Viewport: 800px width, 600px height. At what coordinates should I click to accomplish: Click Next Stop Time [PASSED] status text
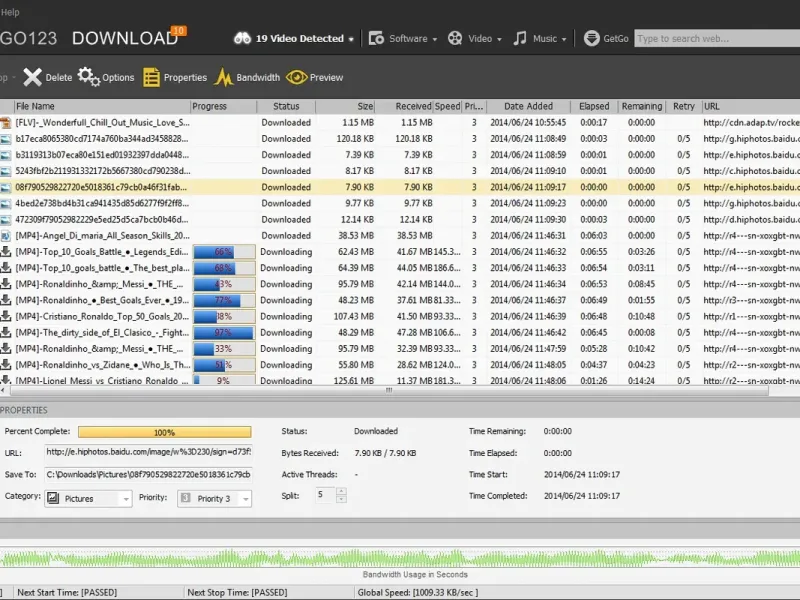point(237,592)
